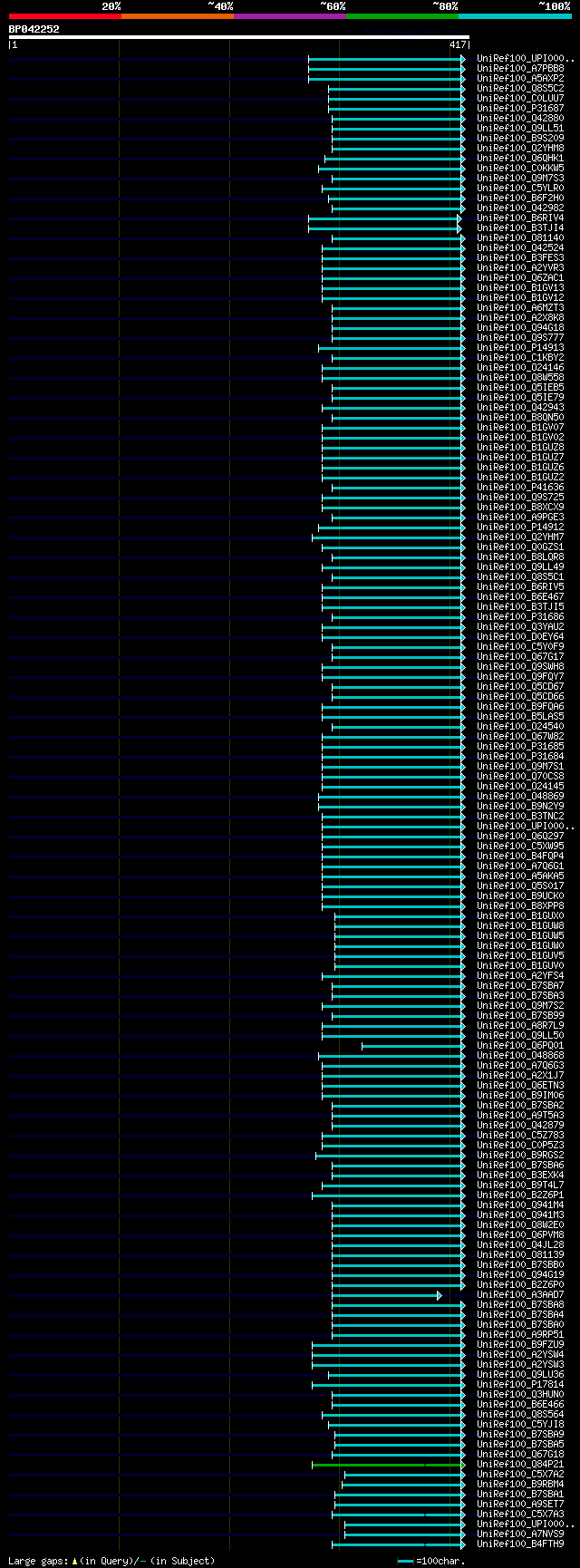Open hit UniRef100_A5AXP2
Viewport: 580px width, 1568px height.
coord(520,78)
